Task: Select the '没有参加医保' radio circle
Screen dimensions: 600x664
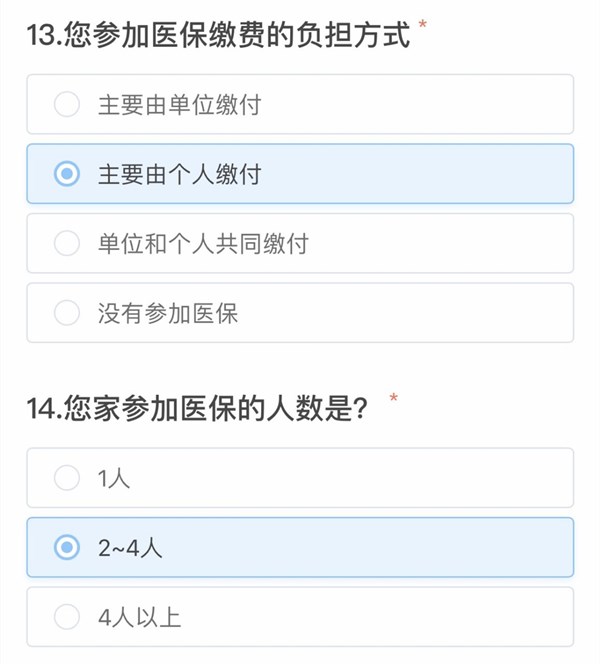Action: [67, 313]
